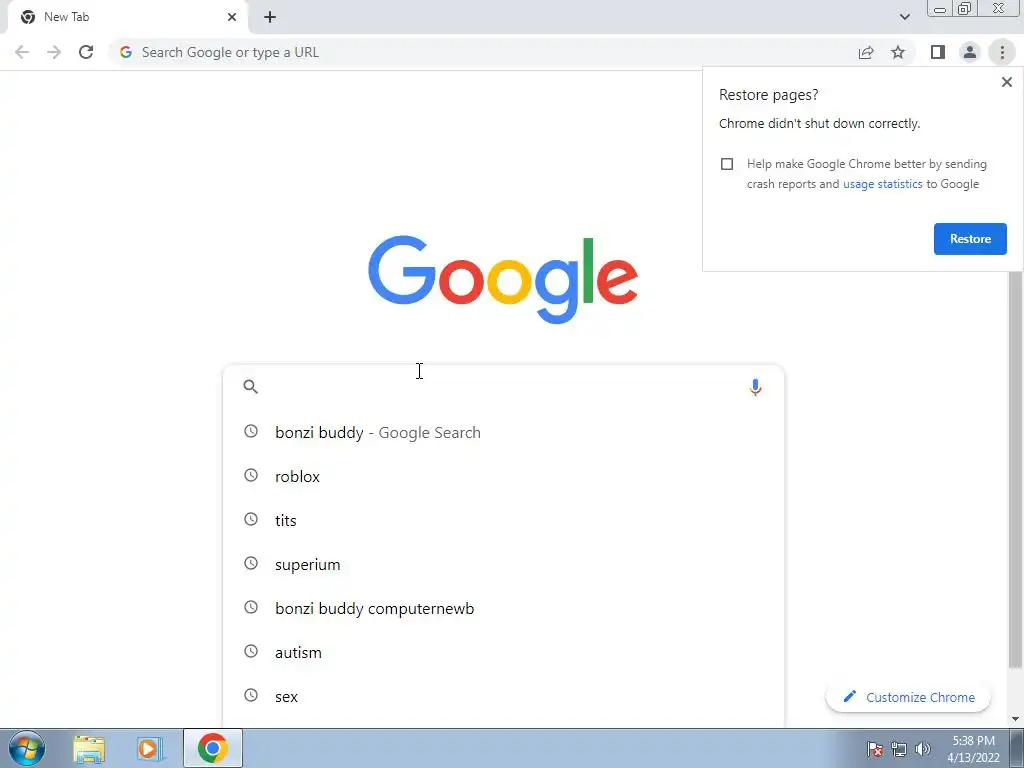Open network tray icon
Viewport: 1024px width, 768px height.
tap(899, 749)
